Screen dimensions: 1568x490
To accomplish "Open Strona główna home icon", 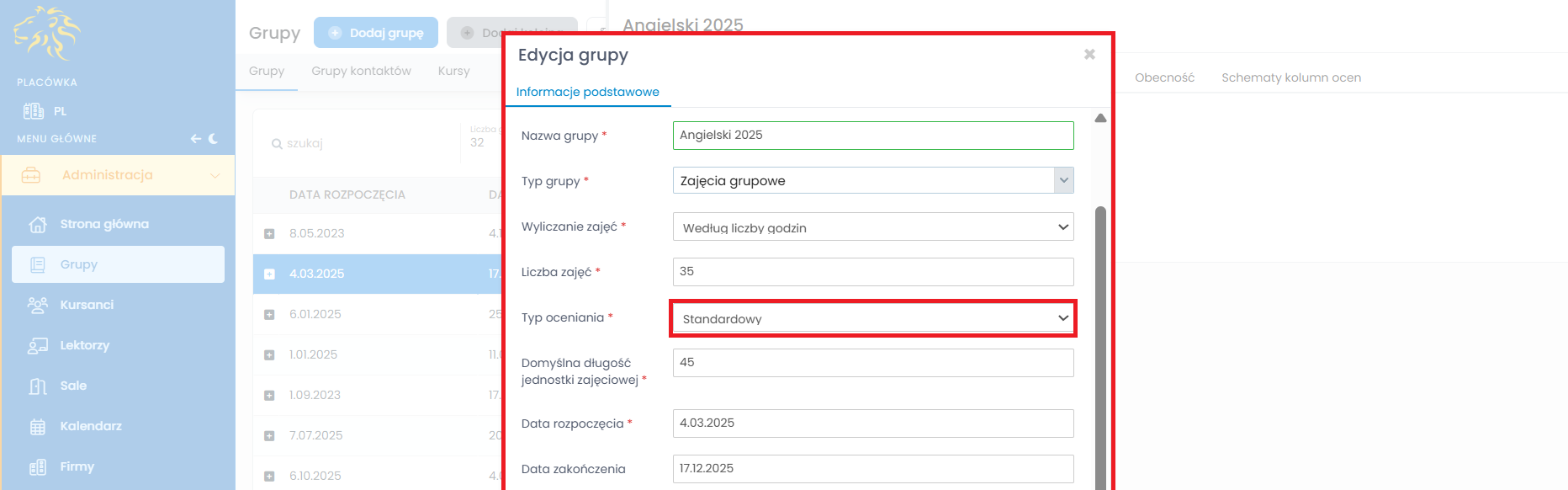I will [38, 225].
